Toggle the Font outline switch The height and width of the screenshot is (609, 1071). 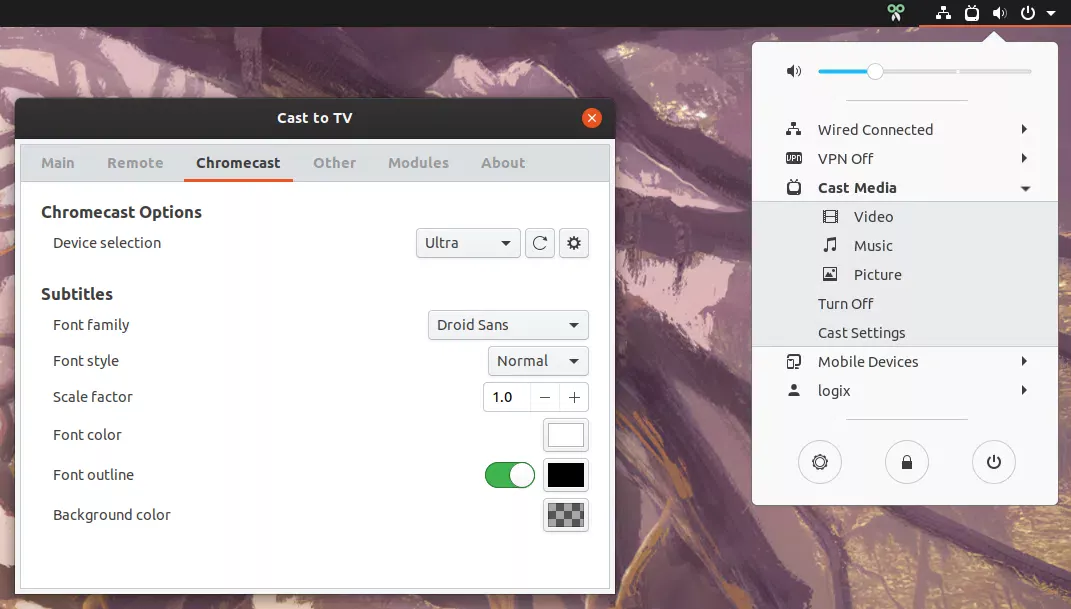pyautogui.click(x=510, y=475)
